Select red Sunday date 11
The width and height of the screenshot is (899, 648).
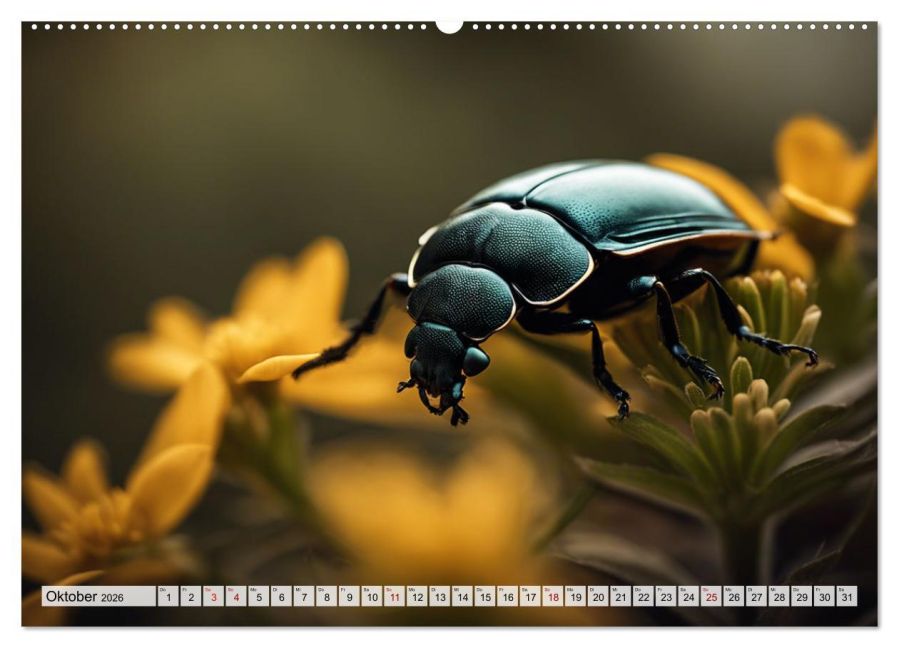pos(394,596)
